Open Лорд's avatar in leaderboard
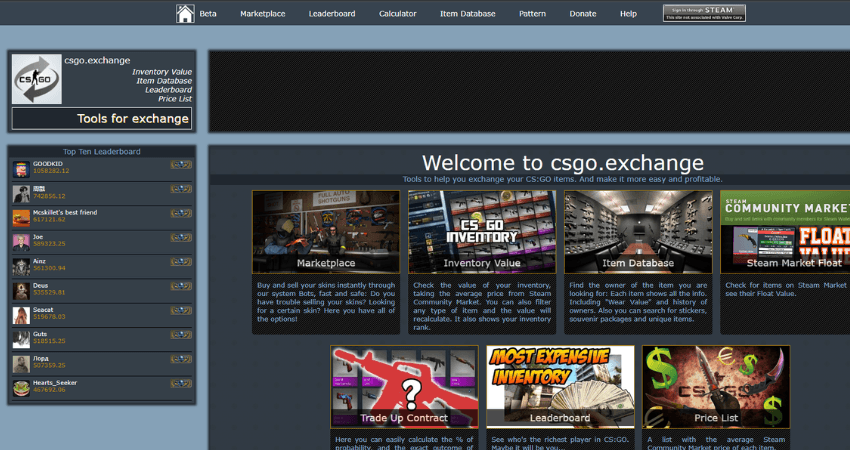 click(x=21, y=364)
